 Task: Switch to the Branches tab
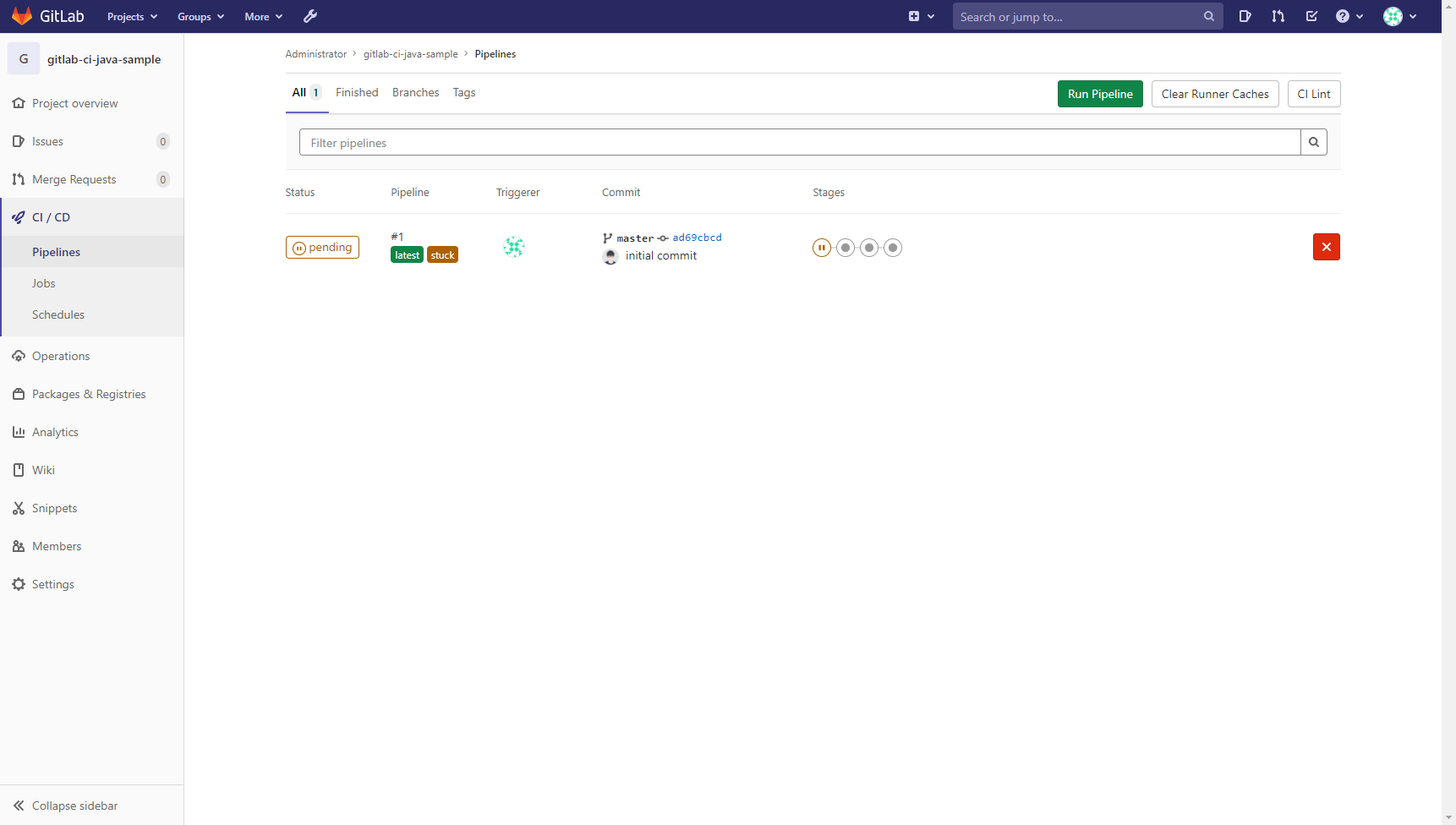tap(416, 93)
